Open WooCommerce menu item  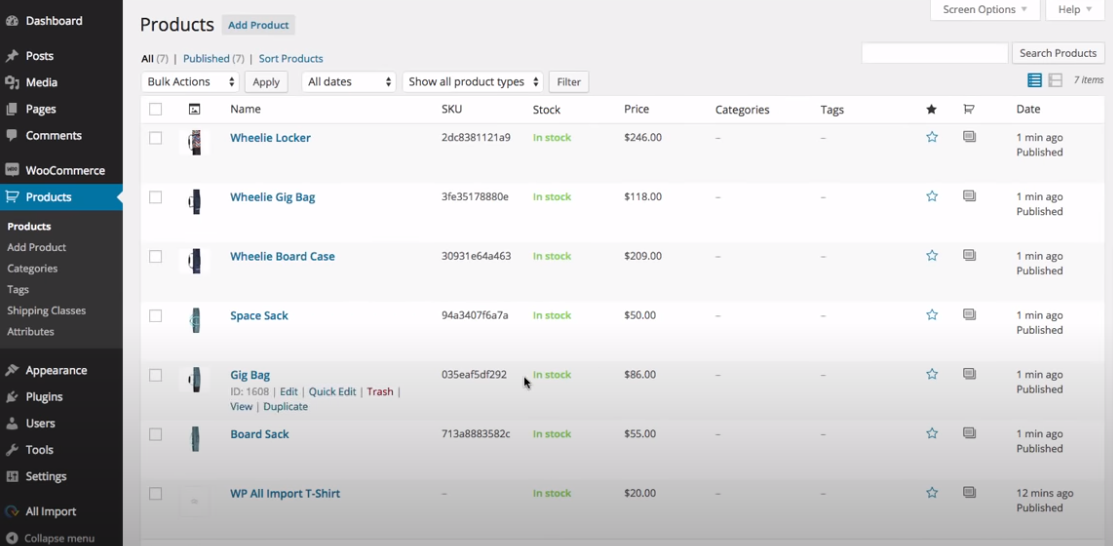coord(65,170)
